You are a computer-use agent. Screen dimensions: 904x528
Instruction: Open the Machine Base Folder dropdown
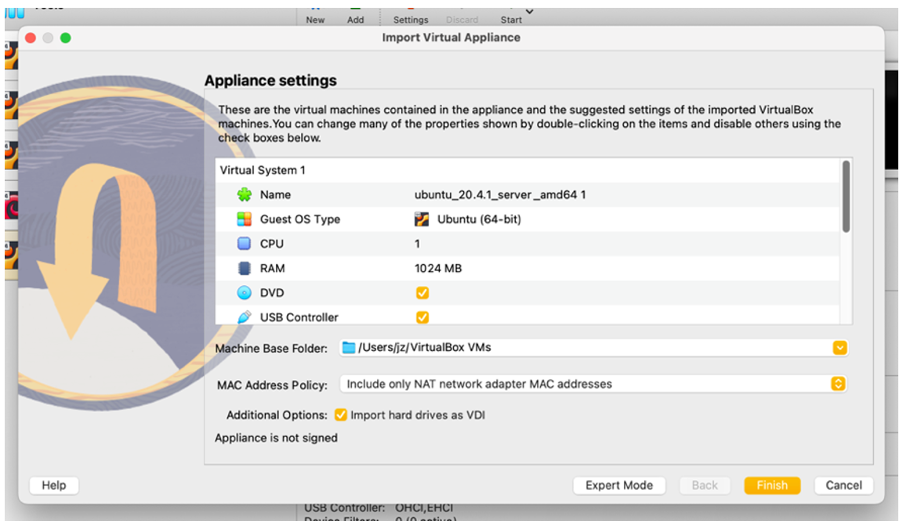tap(839, 348)
